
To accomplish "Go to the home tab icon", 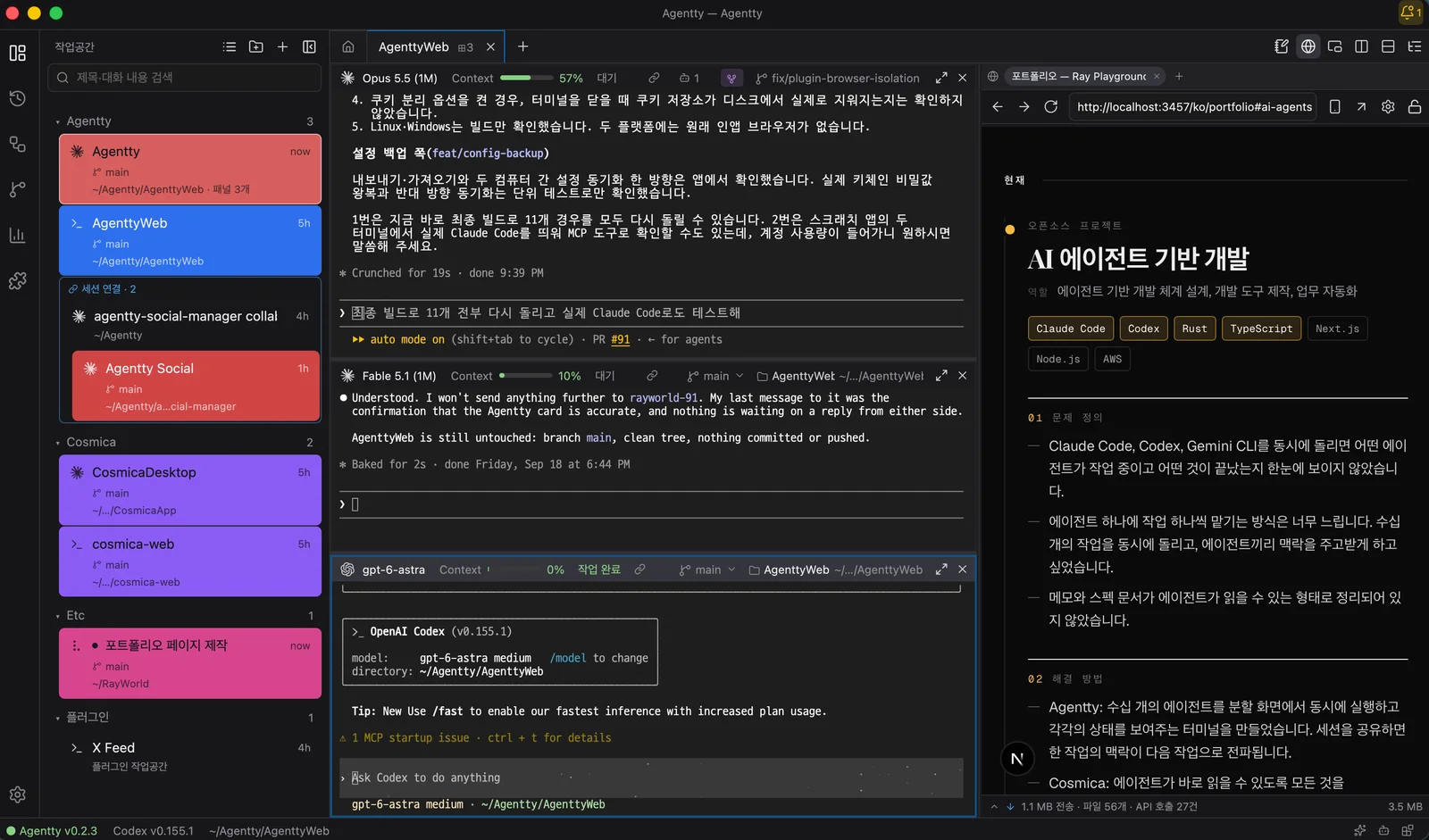I will click(348, 46).
